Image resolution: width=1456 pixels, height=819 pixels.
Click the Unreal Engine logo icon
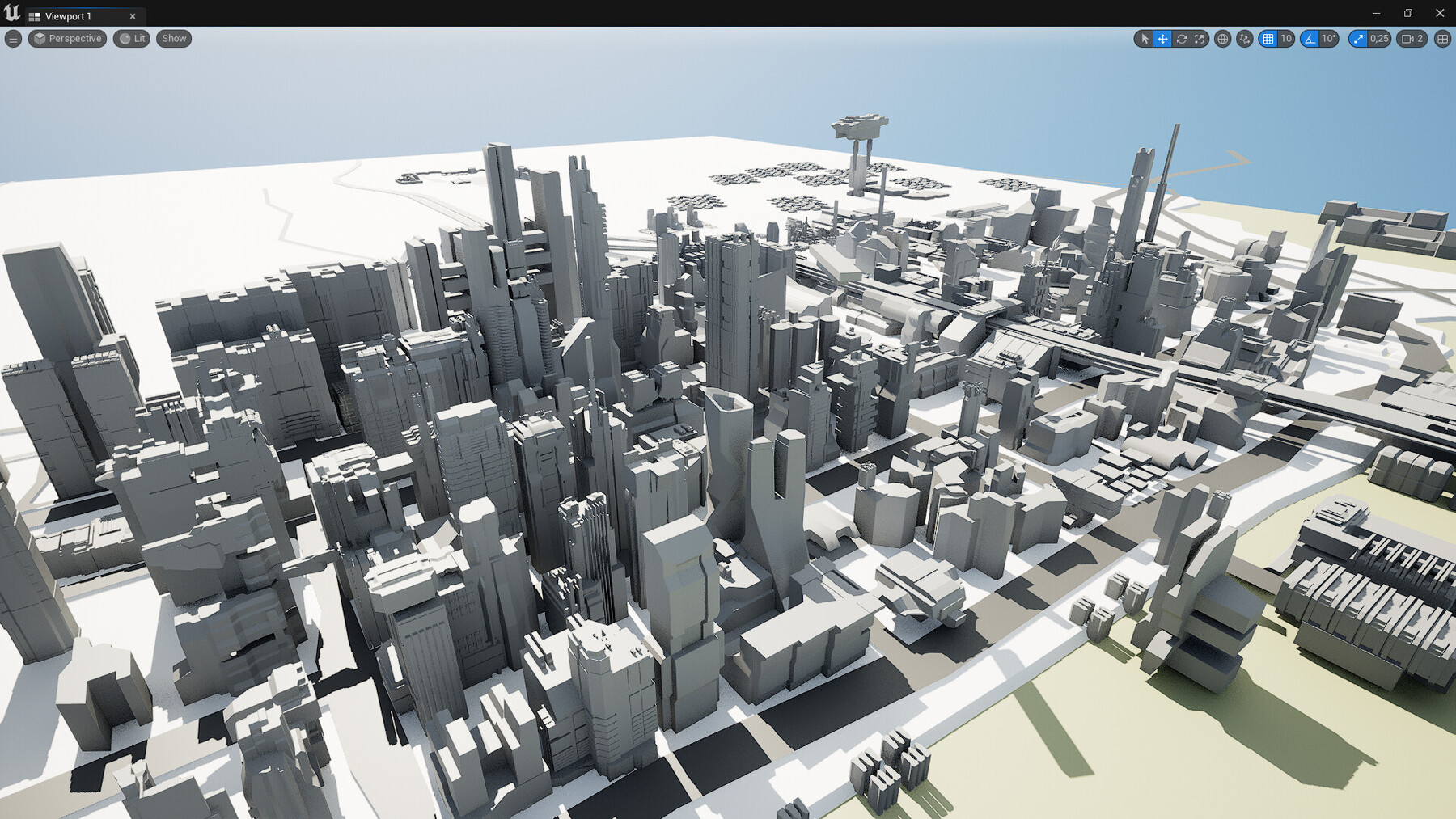click(x=11, y=13)
